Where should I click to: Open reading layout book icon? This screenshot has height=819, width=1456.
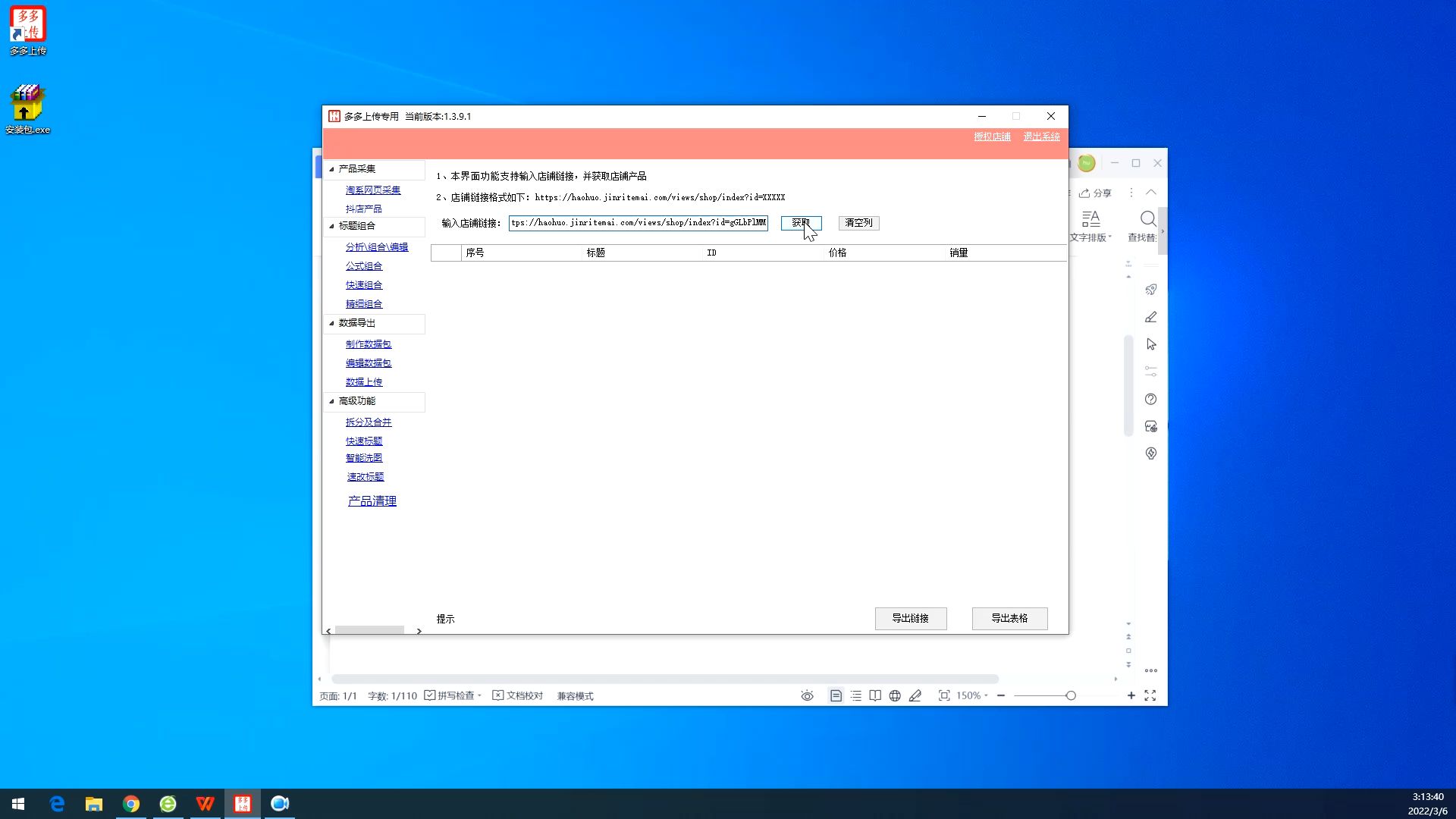click(x=875, y=695)
